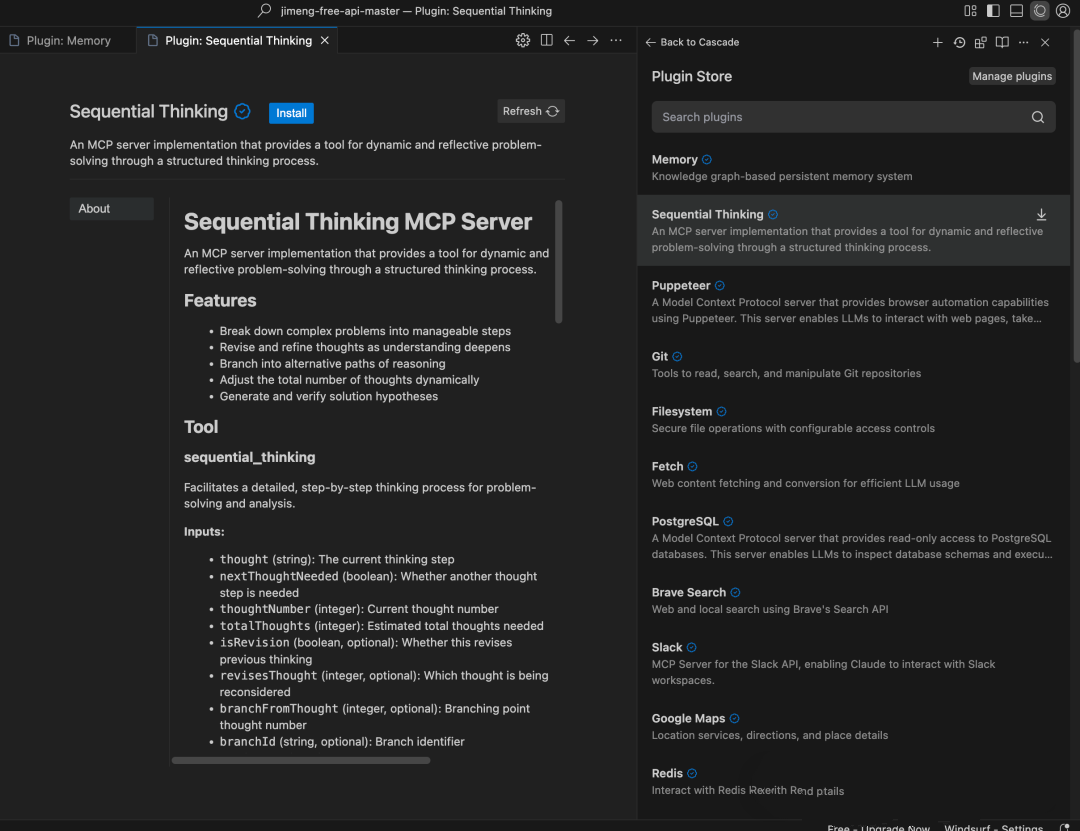Click the Manage plugins button
1080x831 pixels.
click(x=1012, y=76)
